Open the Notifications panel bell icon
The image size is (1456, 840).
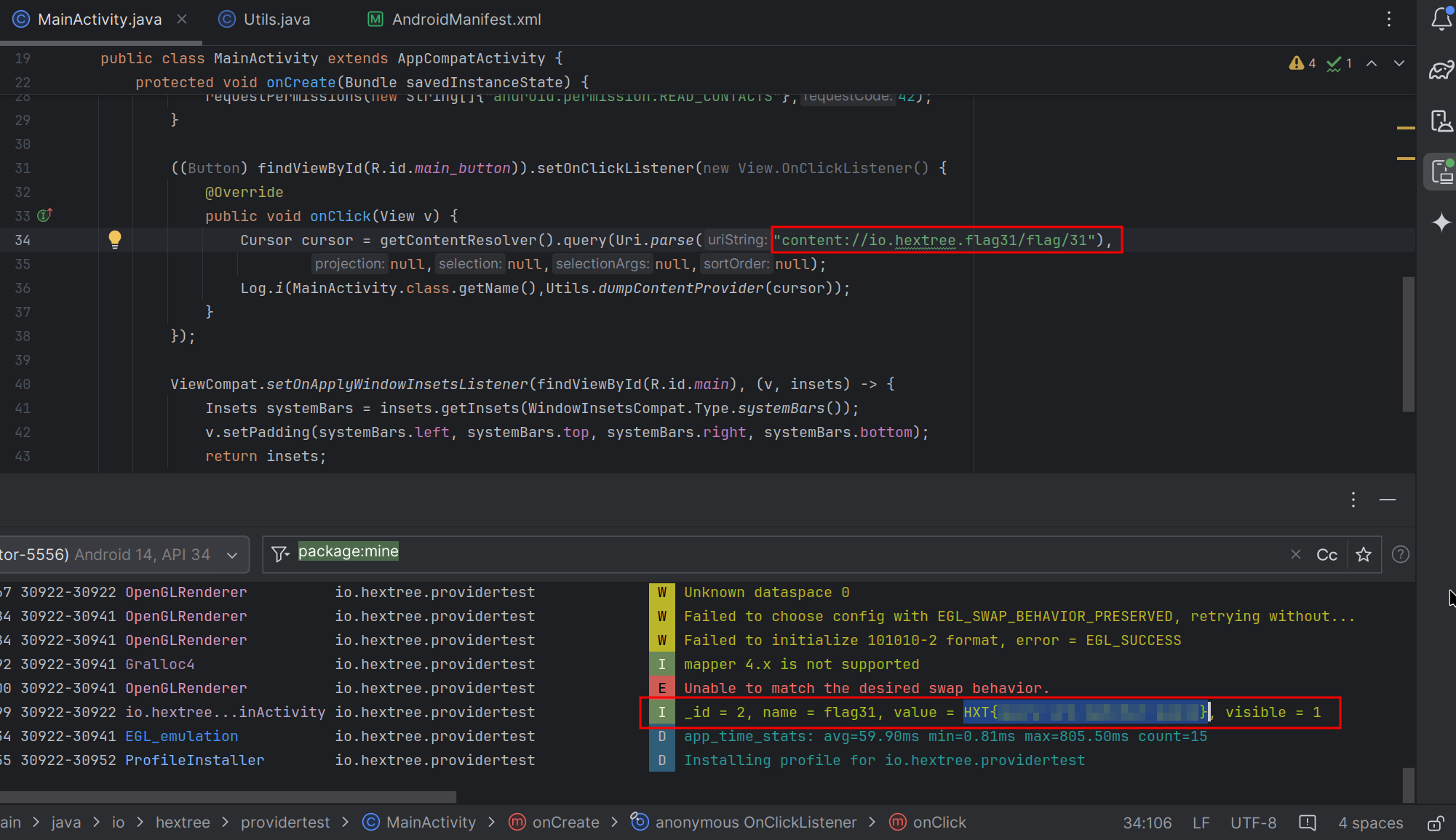click(x=1441, y=20)
